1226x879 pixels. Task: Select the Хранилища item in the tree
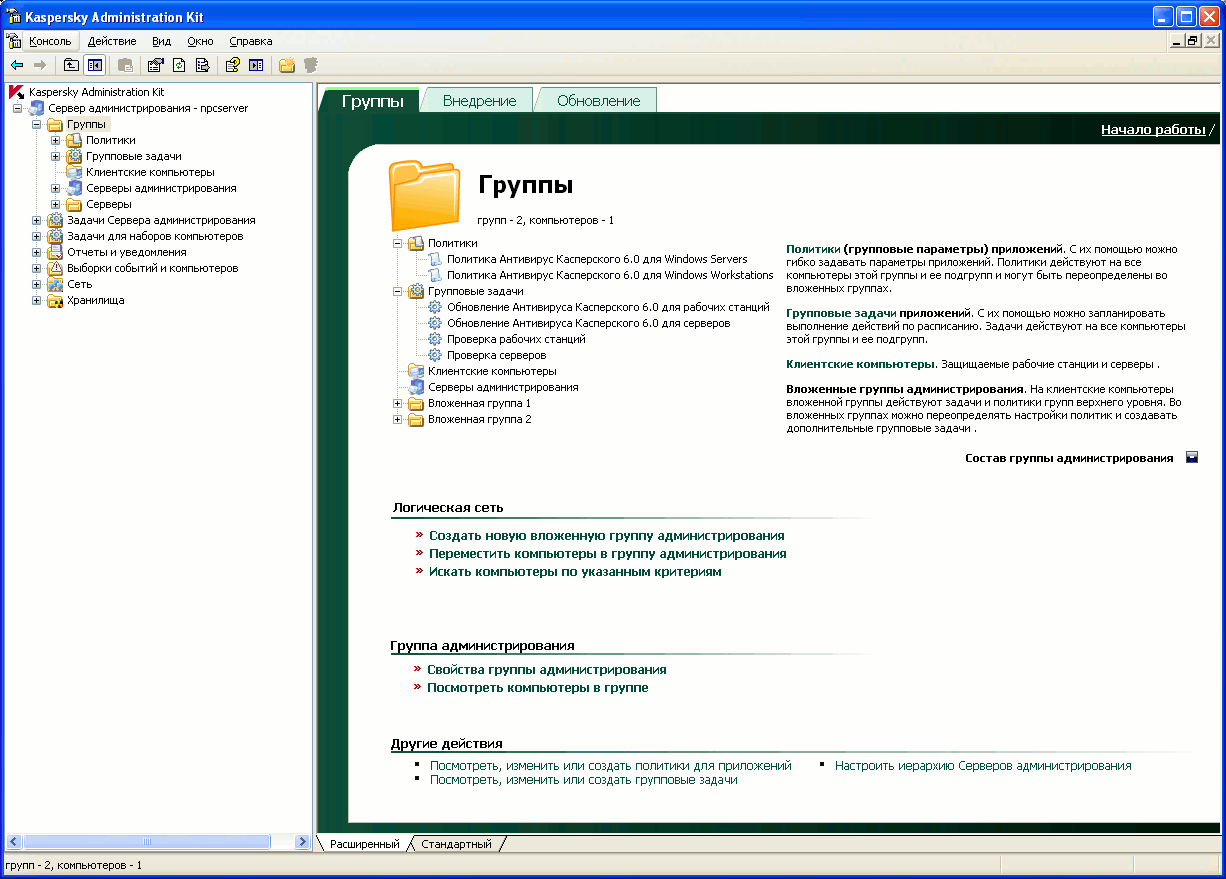click(x=95, y=300)
